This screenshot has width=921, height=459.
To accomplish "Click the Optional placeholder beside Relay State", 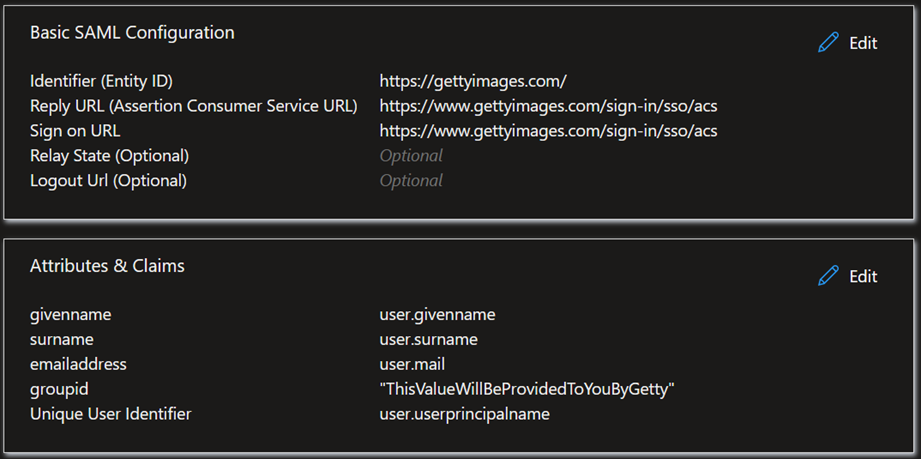I will pyautogui.click(x=411, y=156).
